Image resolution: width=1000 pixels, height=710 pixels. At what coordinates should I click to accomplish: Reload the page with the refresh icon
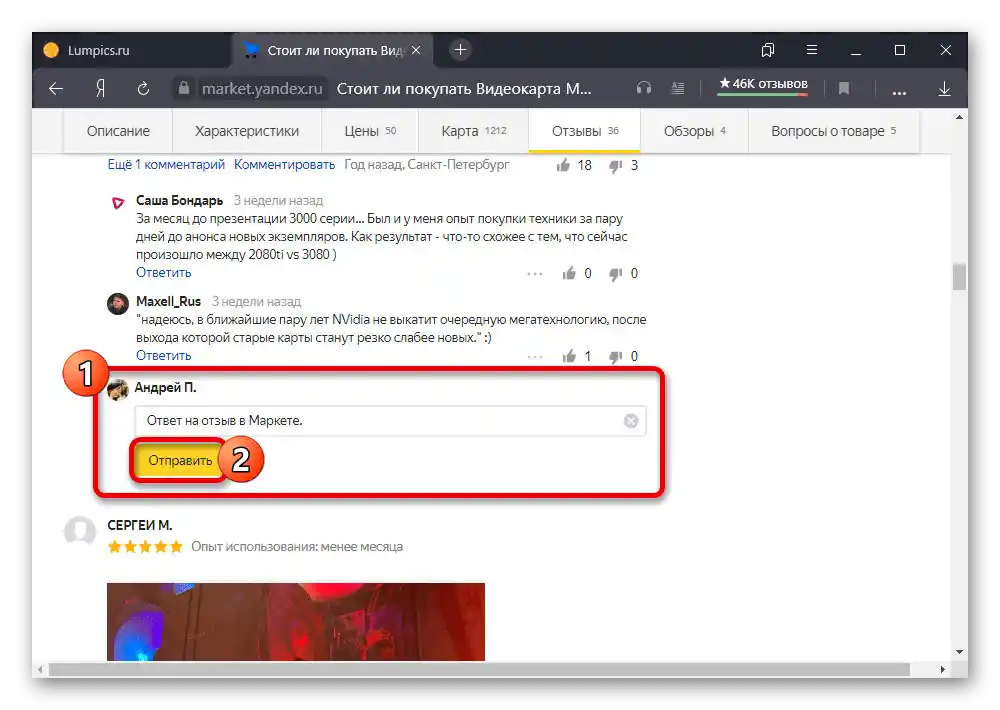pyautogui.click(x=143, y=89)
